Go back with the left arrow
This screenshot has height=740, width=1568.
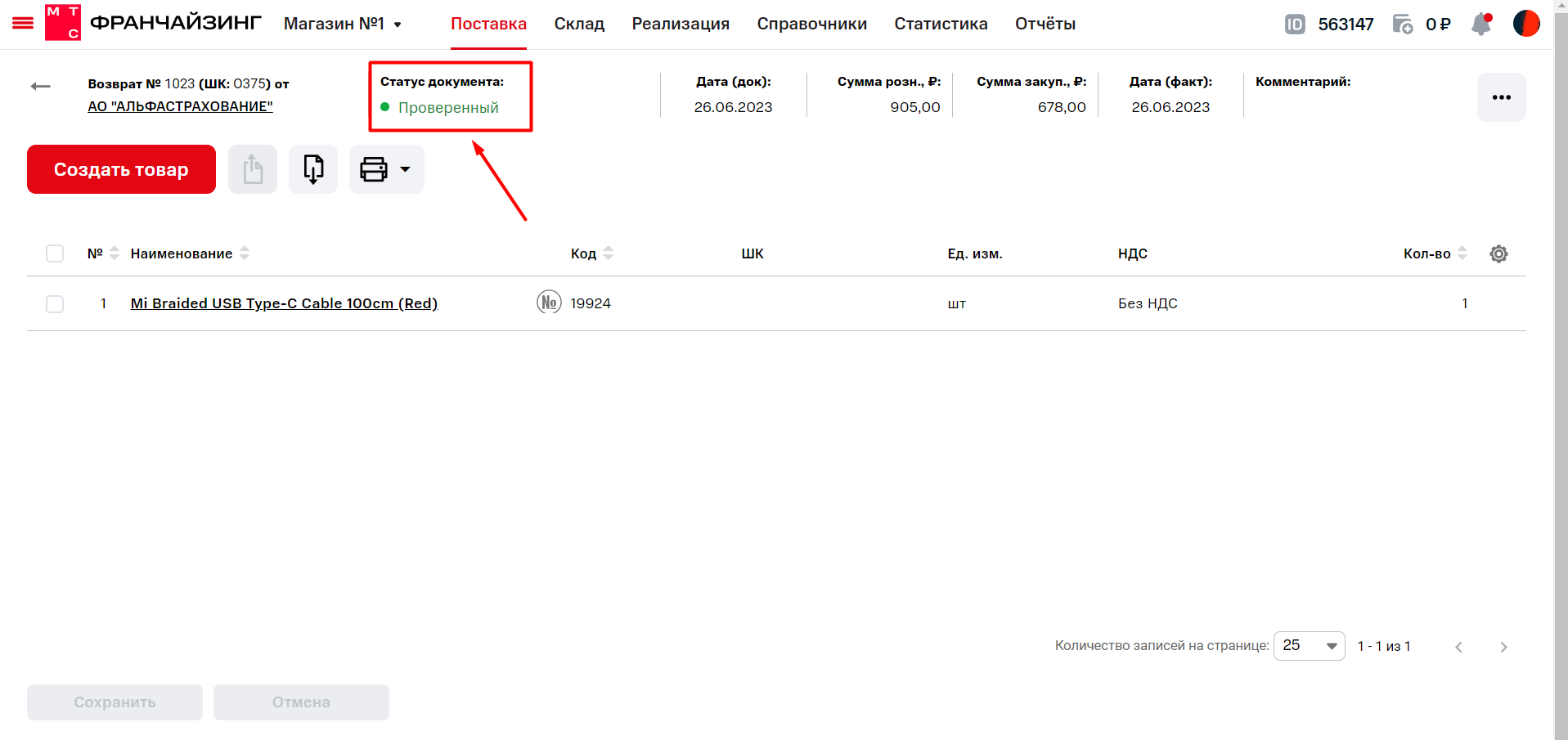click(x=40, y=86)
